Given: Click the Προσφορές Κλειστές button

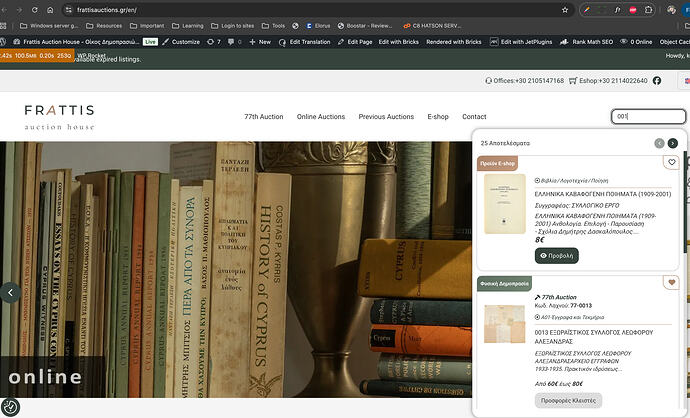Looking at the screenshot, I should point(568,401).
